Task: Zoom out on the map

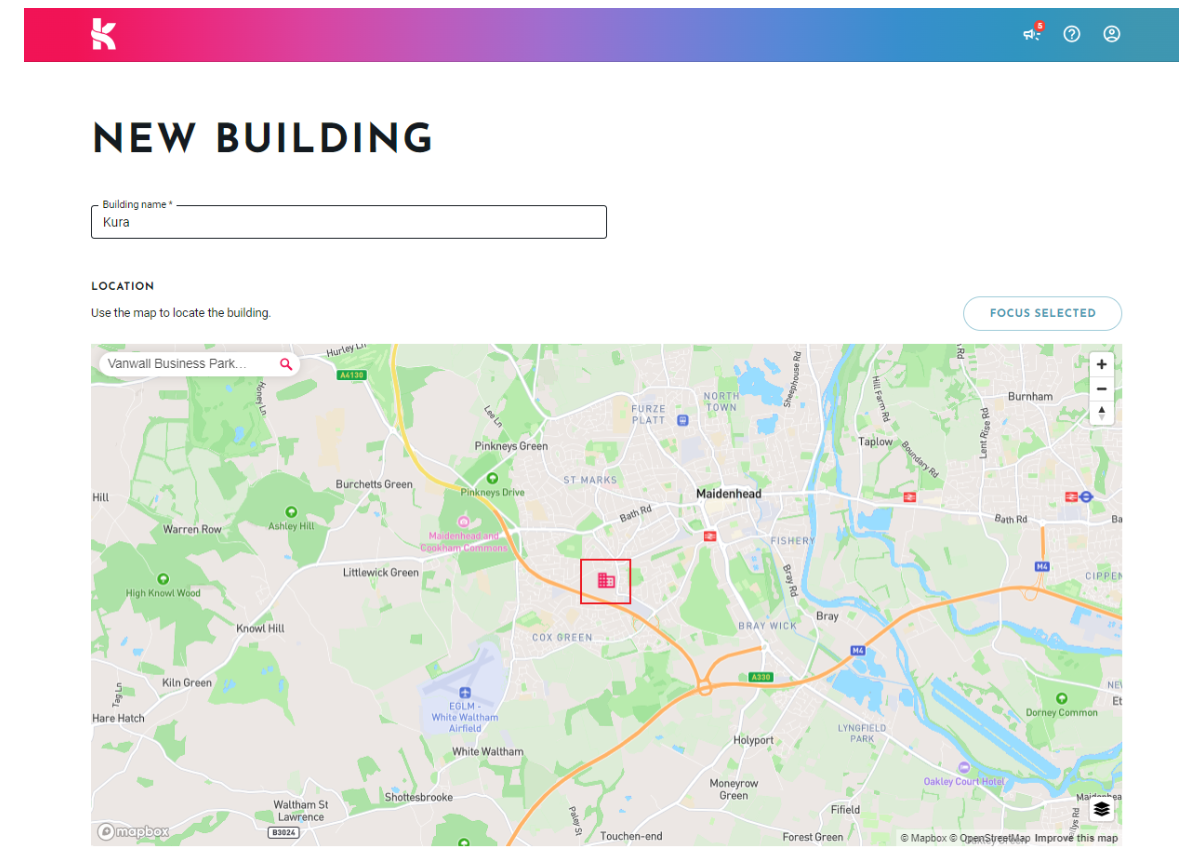Action: tap(1102, 389)
